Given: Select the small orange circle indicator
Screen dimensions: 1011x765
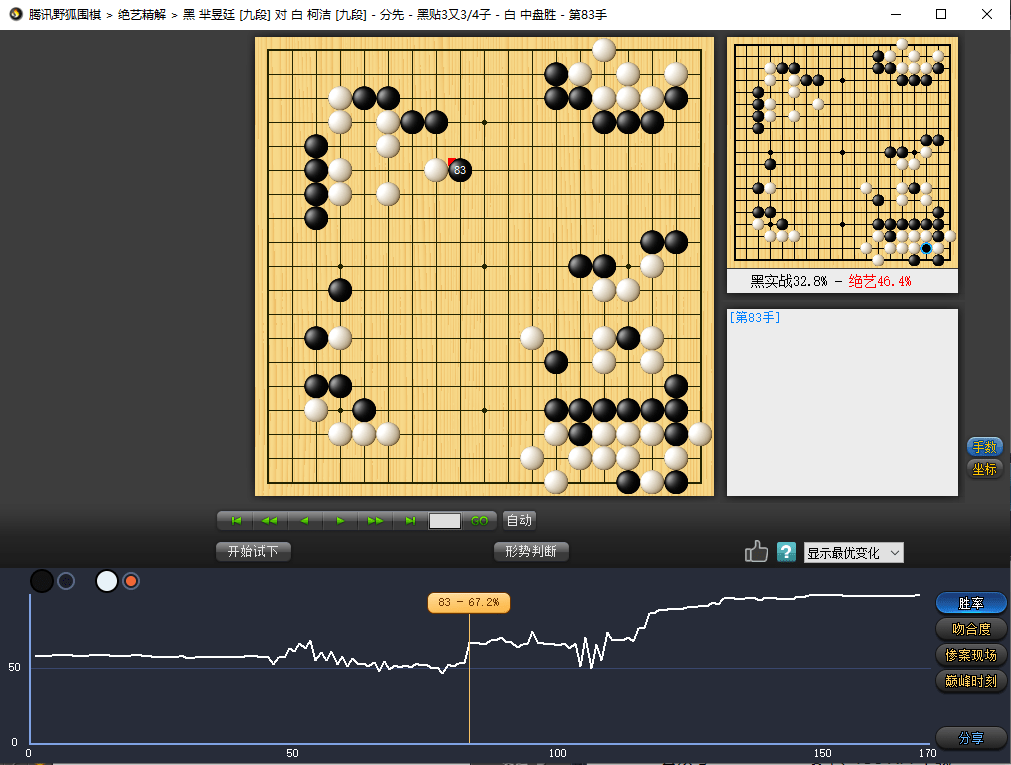Looking at the screenshot, I should pos(131,581).
